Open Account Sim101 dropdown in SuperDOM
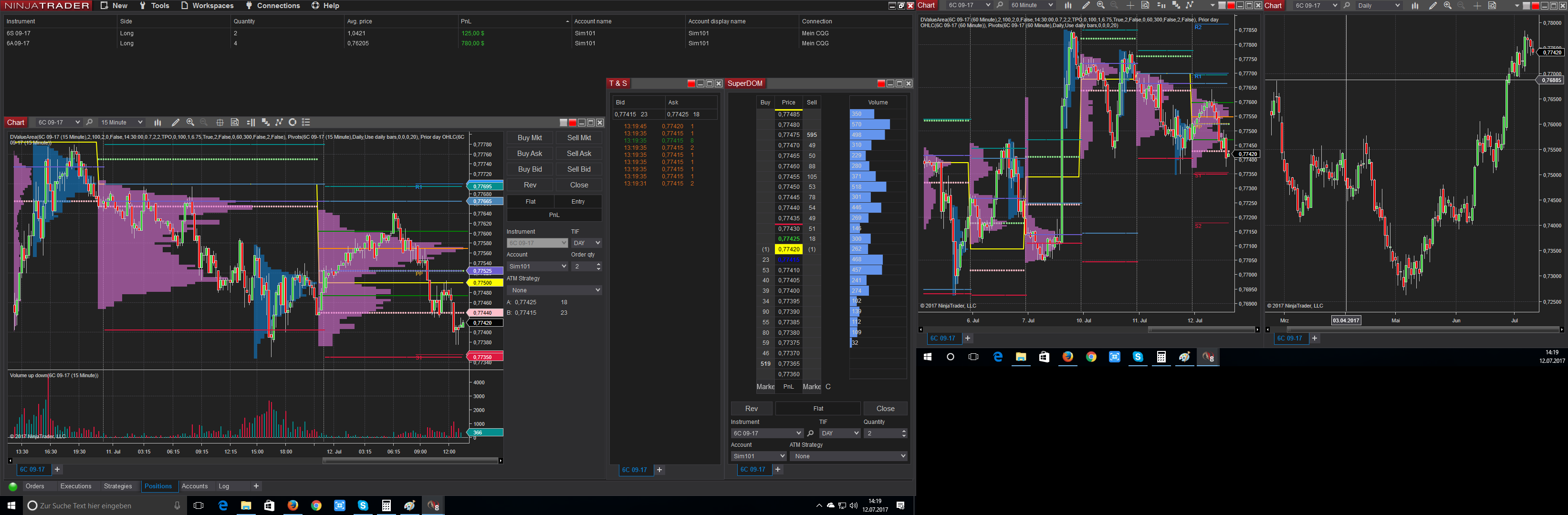The width and height of the screenshot is (1568, 515). 758,456
